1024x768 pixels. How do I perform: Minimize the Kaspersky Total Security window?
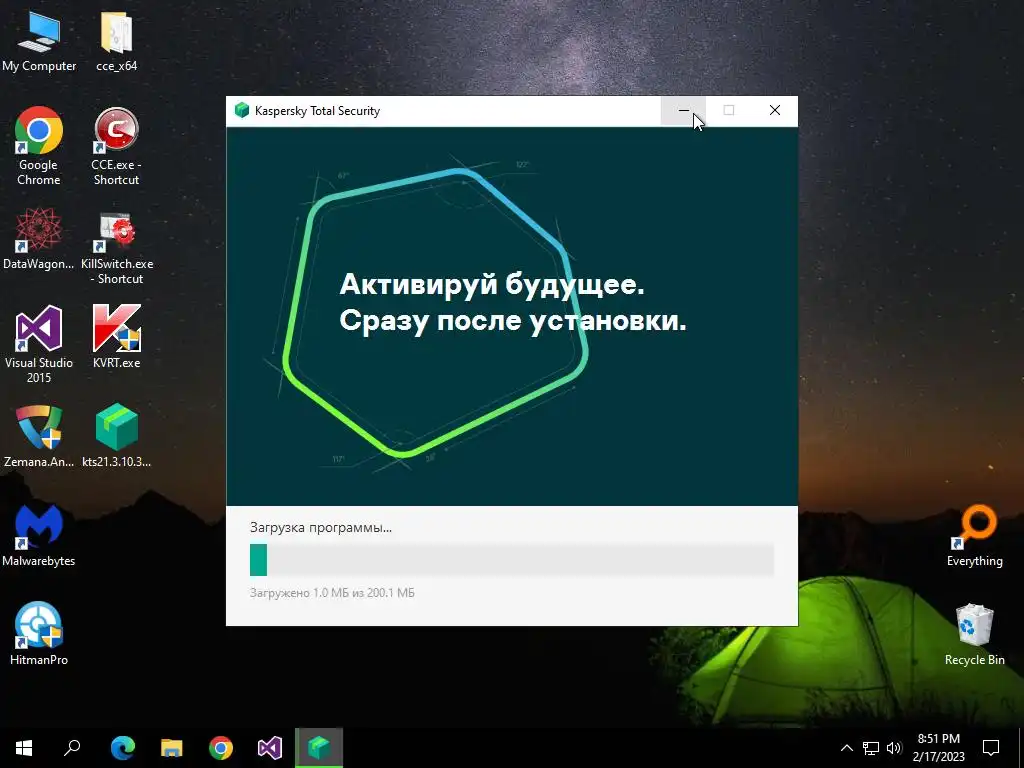tap(683, 110)
